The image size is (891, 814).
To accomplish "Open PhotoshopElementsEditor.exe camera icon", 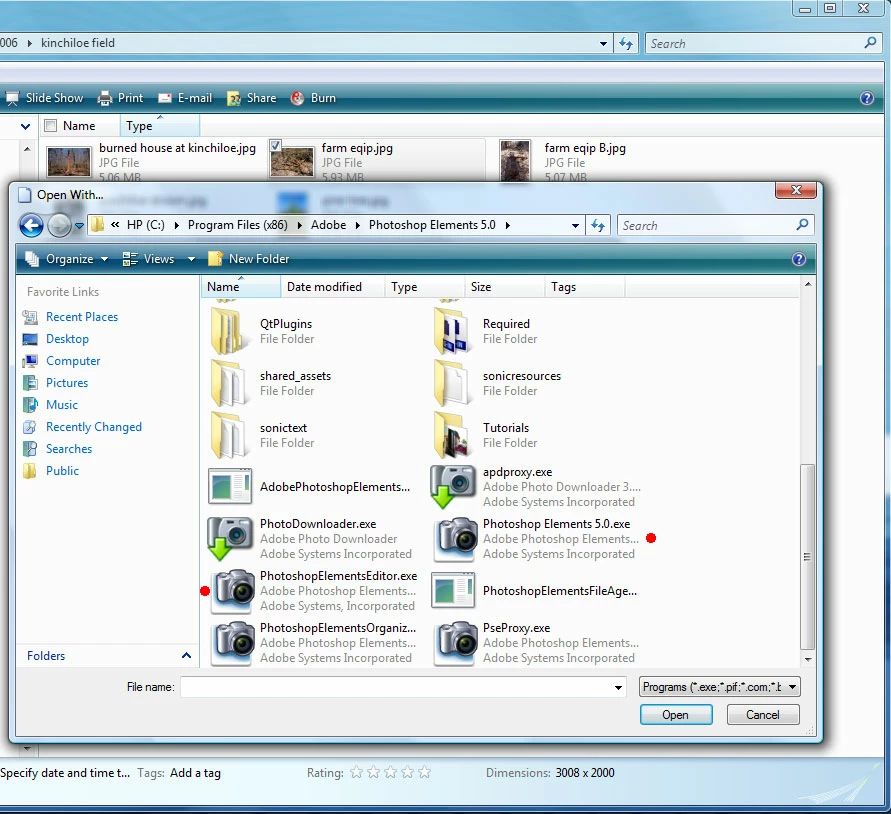I will (232, 591).
